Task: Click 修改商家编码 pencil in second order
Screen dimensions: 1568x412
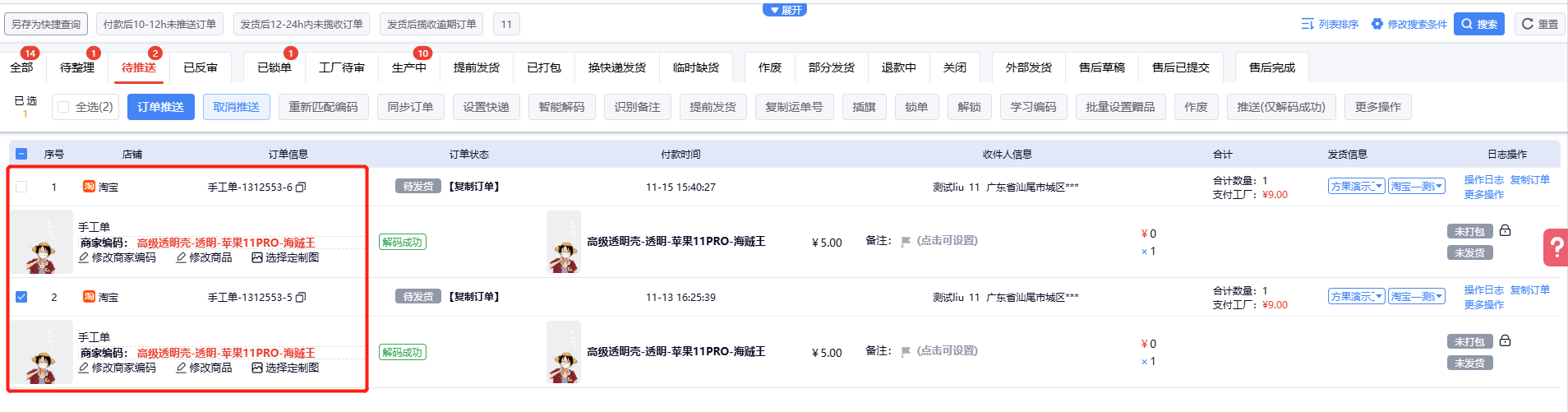Action: (84, 368)
